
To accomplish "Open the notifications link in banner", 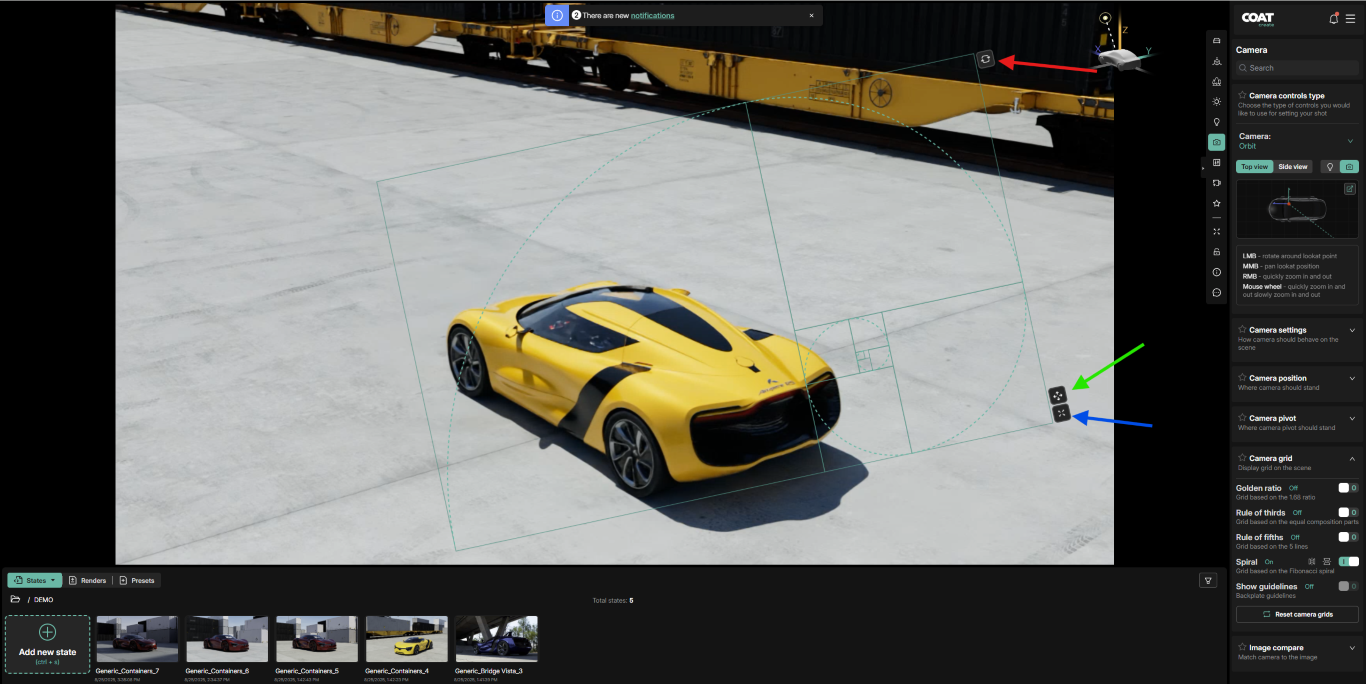I will (652, 16).
